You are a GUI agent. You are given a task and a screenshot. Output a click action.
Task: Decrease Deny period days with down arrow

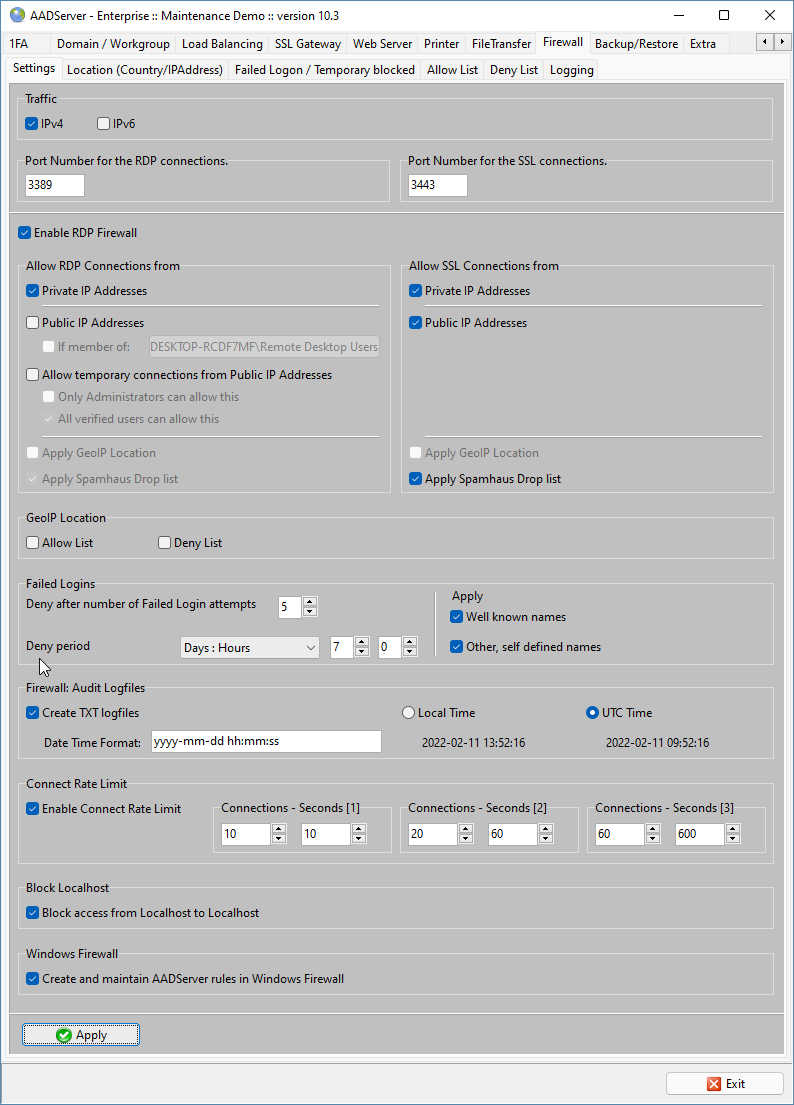(x=362, y=653)
